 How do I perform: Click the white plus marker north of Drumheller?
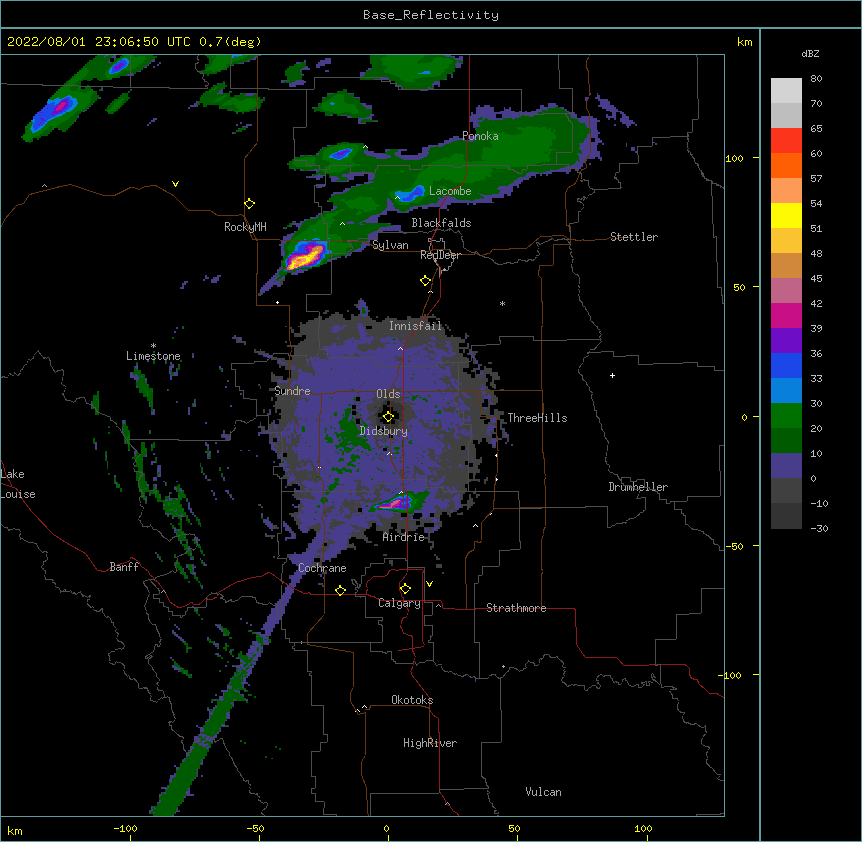click(612, 375)
